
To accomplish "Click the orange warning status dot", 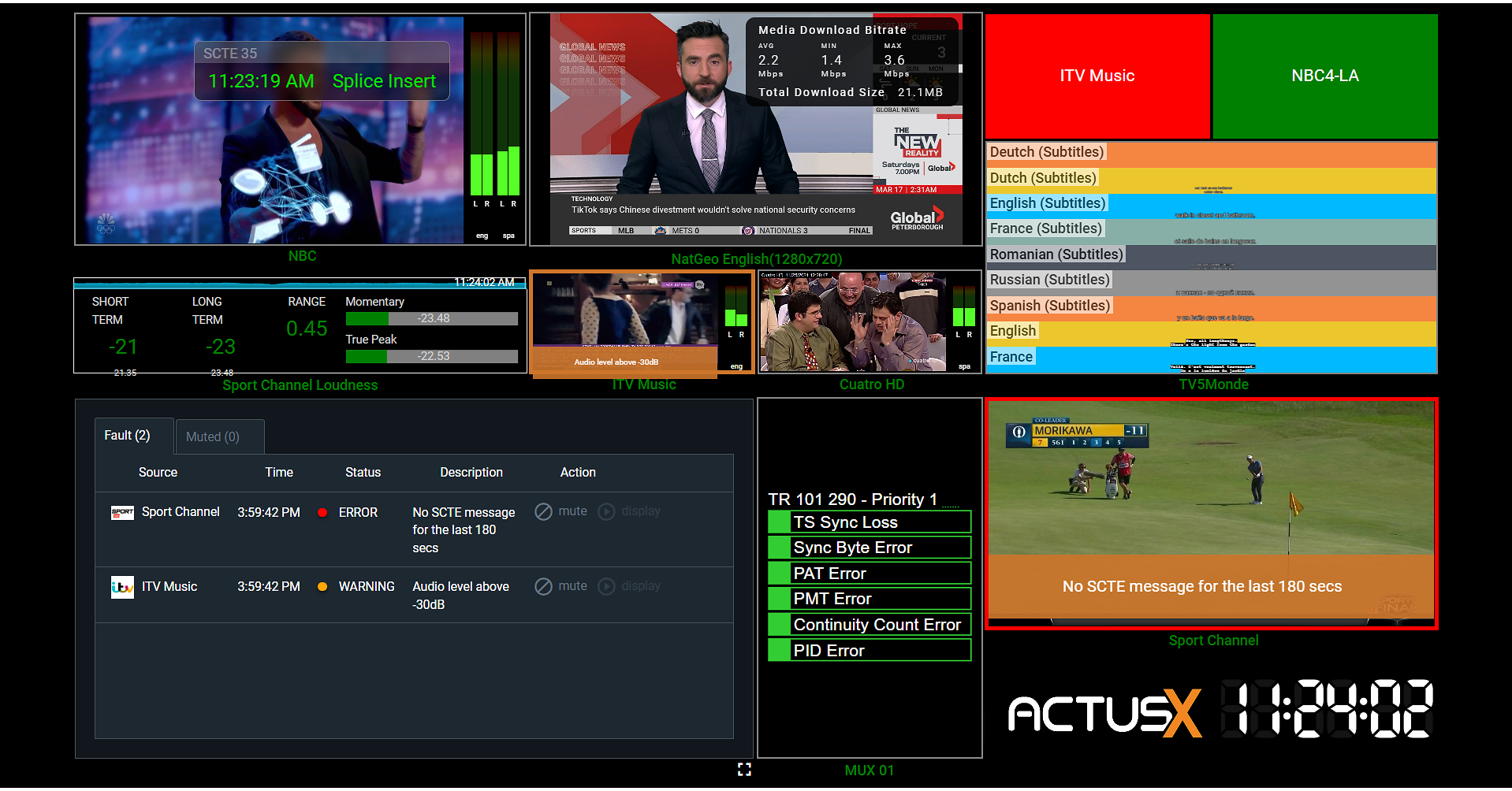I will pos(322,586).
